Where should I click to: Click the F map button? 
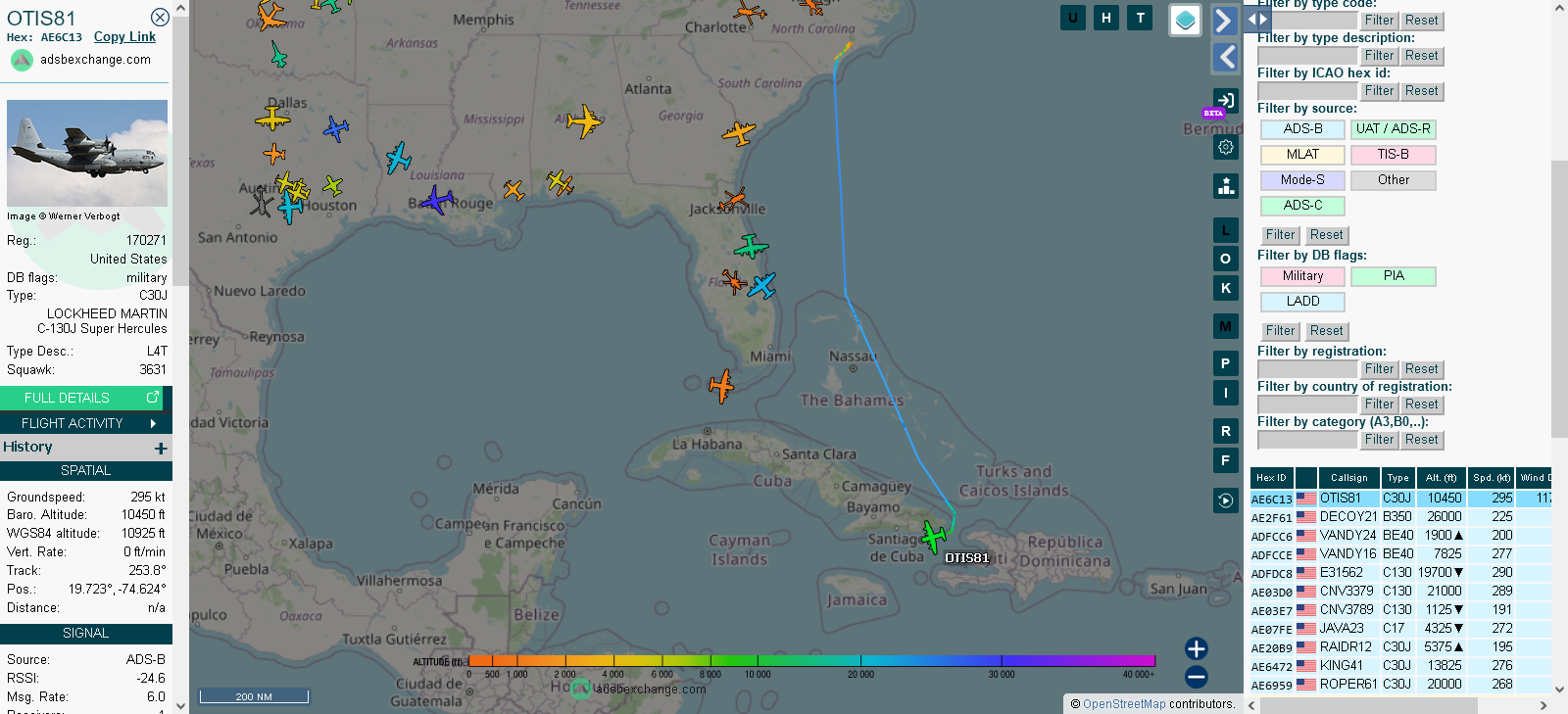[x=1226, y=460]
